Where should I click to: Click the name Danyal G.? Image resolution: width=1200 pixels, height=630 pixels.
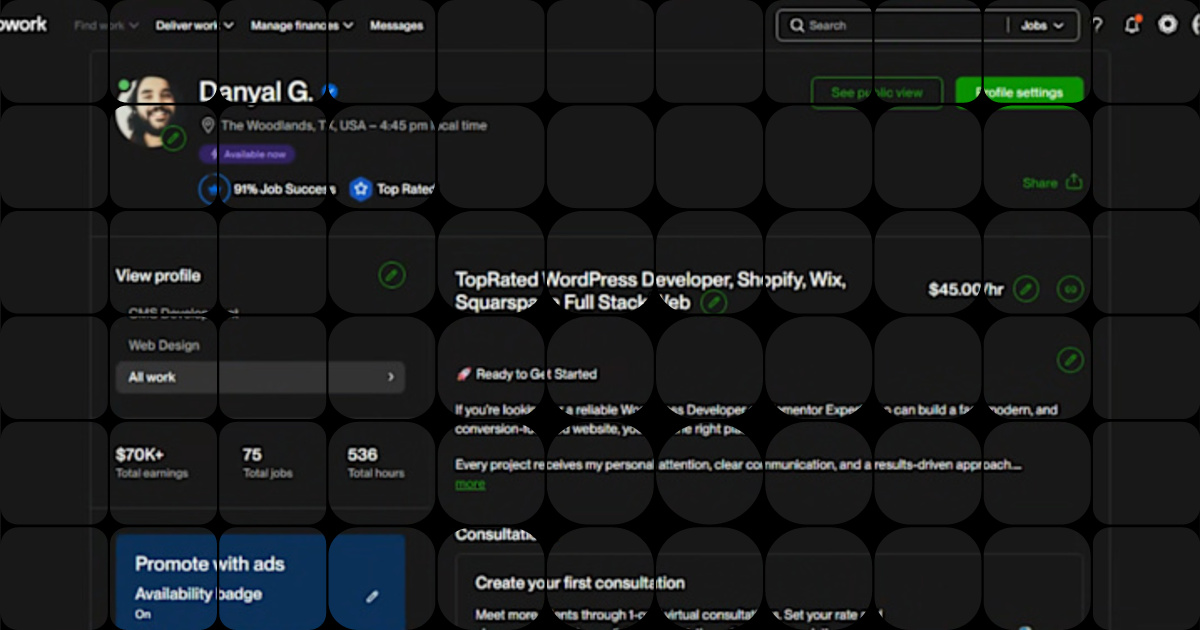point(256,92)
